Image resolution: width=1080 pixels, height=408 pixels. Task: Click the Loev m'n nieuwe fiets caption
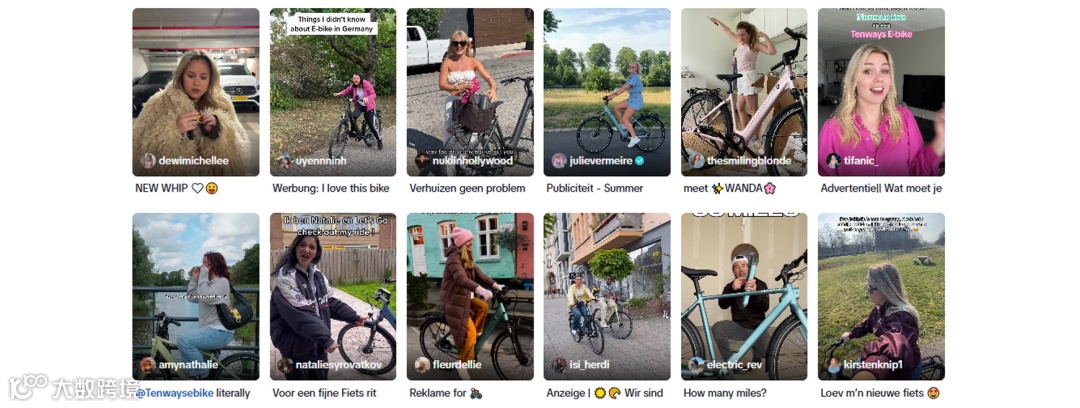pyautogui.click(x=880, y=393)
